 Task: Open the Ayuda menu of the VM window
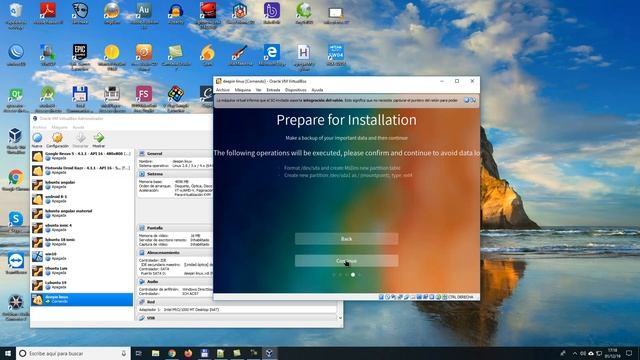click(317, 90)
